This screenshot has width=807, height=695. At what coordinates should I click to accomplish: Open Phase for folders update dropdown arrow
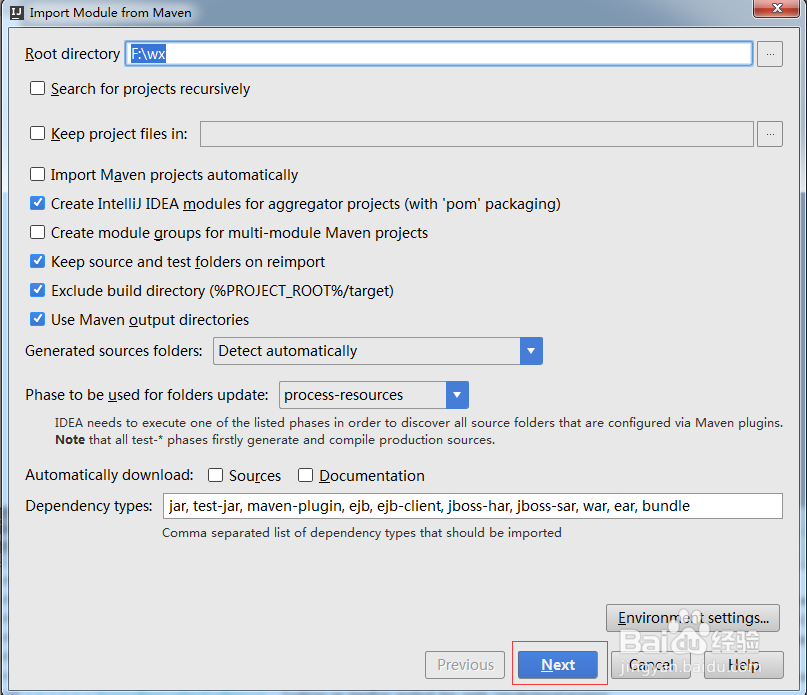pyautogui.click(x=457, y=395)
